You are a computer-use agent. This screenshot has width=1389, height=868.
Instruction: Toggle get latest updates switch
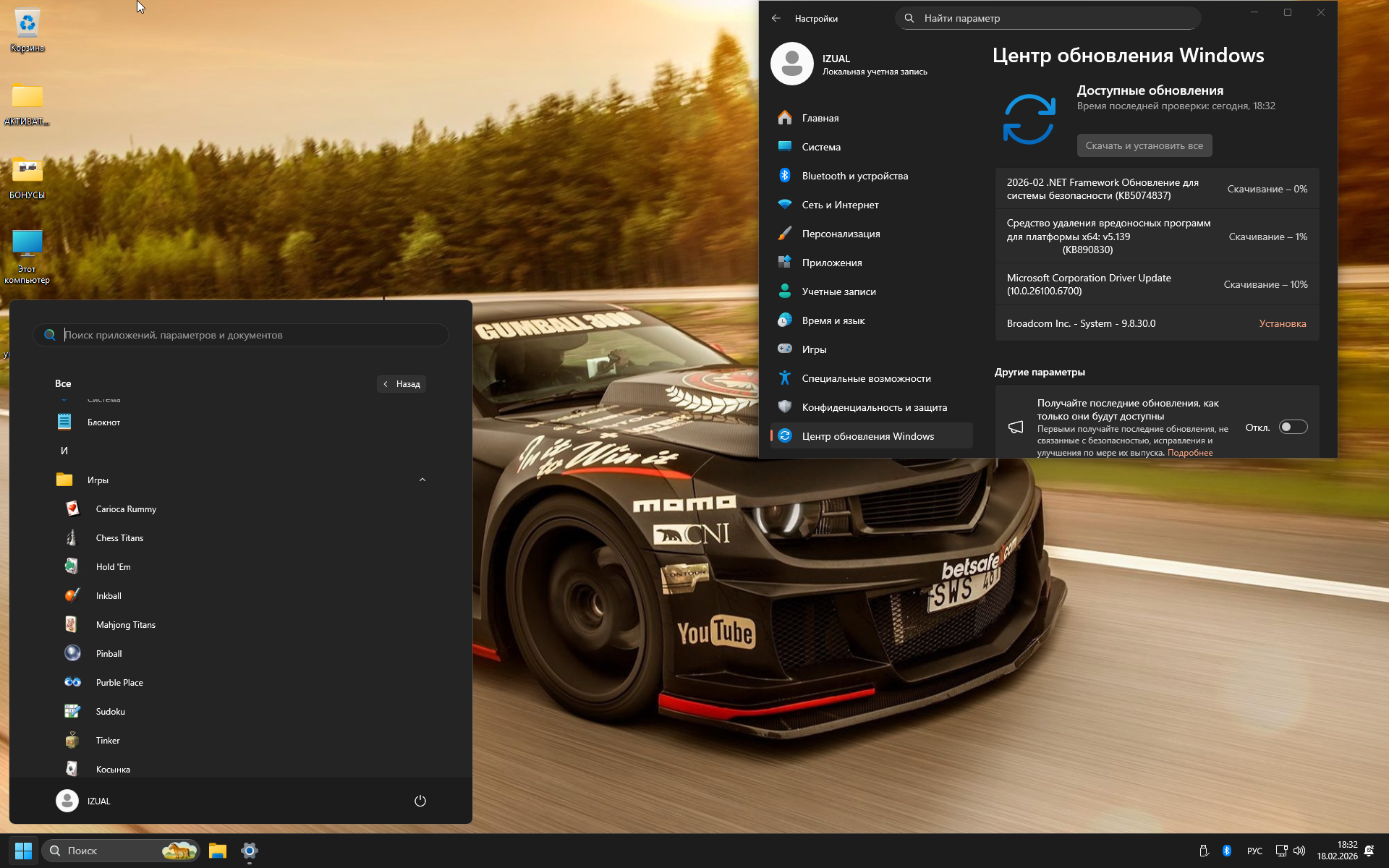pos(1293,427)
